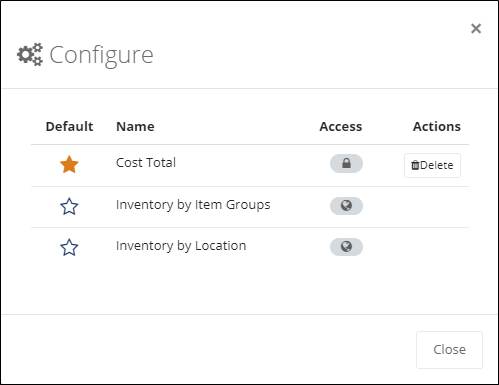Delete the Cost Total view

point(432,165)
